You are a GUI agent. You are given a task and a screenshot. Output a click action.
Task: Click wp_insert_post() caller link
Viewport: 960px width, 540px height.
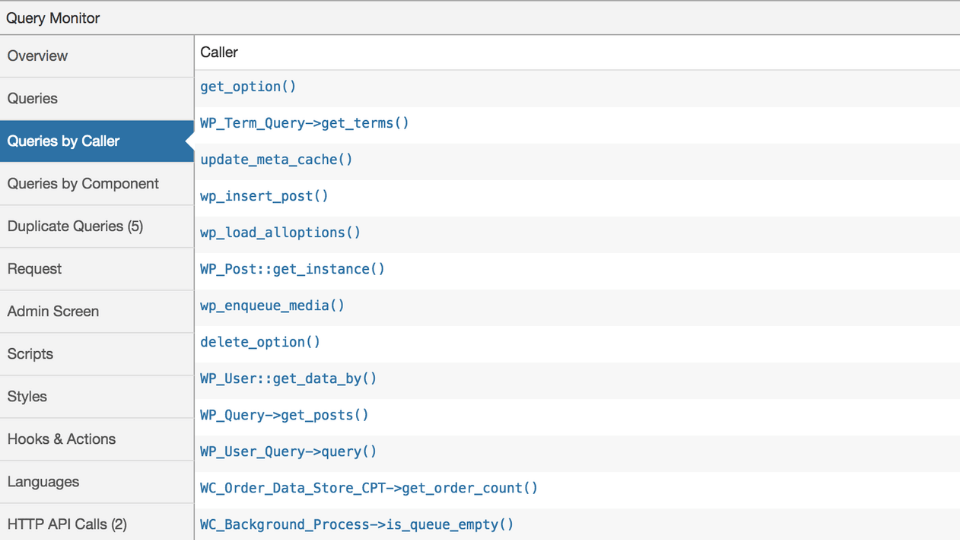tap(264, 196)
